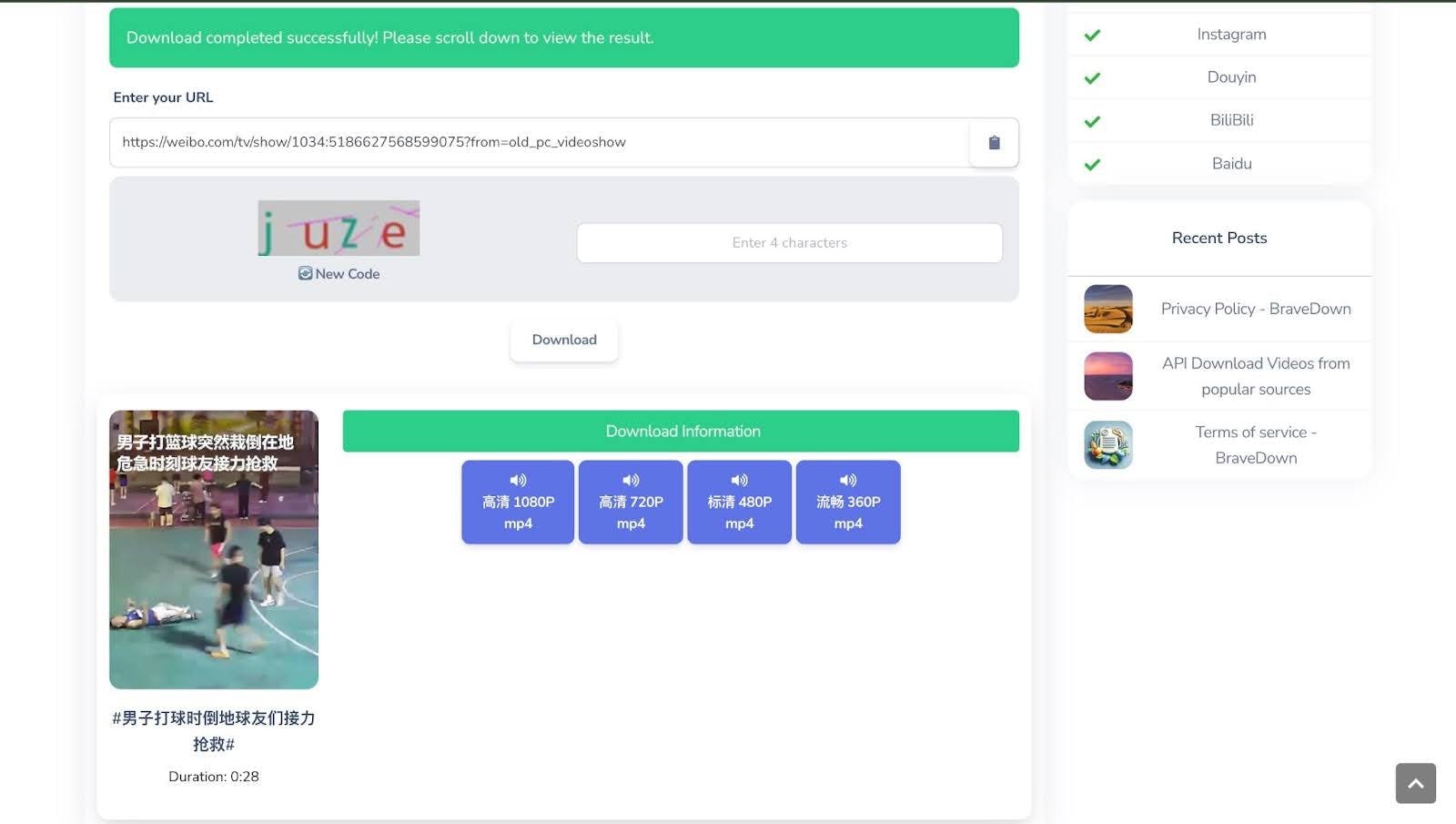Click the green checkmark next to Douyin
Image resolution: width=1456 pixels, height=824 pixels.
pos(1092,77)
